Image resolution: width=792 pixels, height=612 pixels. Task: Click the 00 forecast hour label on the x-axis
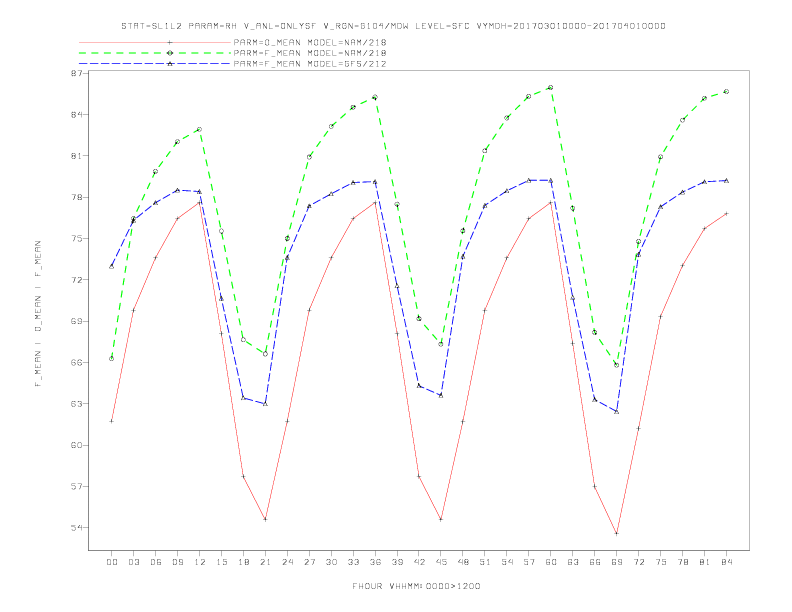(112, 562)
